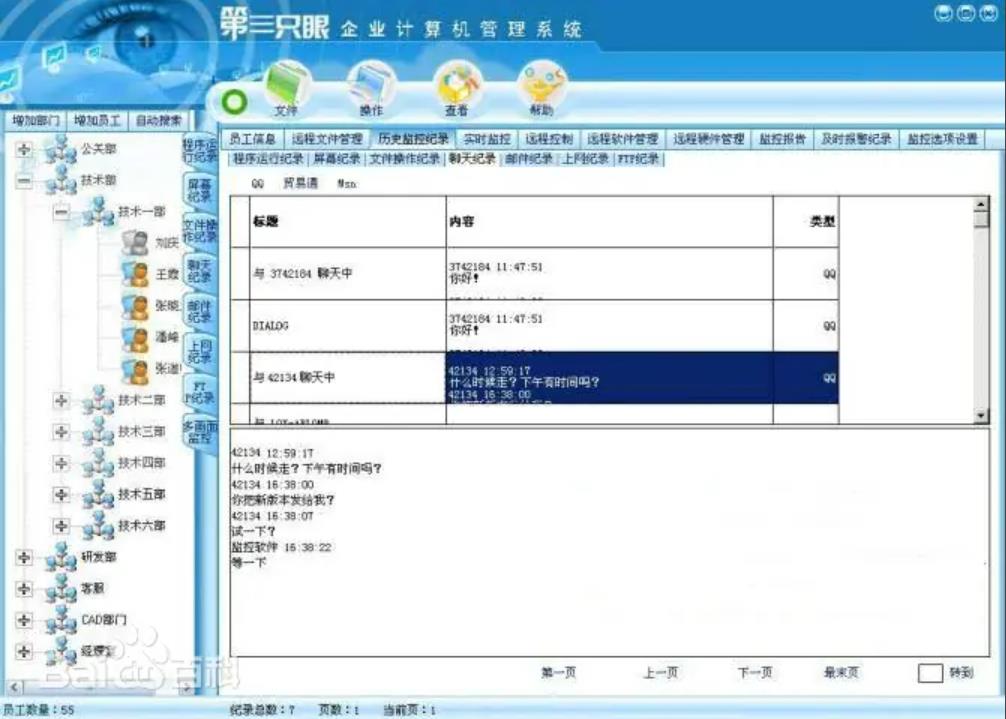Select the CAD部门 department icon
This screenshot has width=1006, height=719.
coord(61,619)
